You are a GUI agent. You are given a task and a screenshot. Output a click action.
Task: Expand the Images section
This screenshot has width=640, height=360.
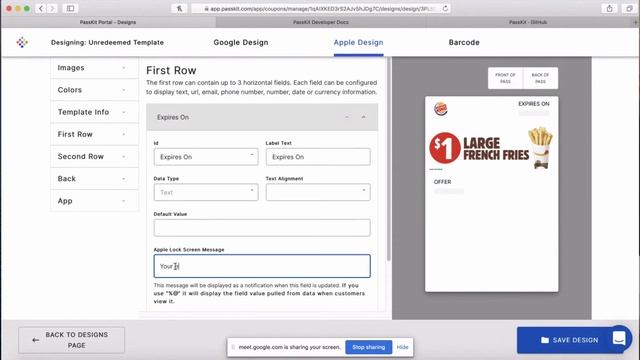click(94, 68)
